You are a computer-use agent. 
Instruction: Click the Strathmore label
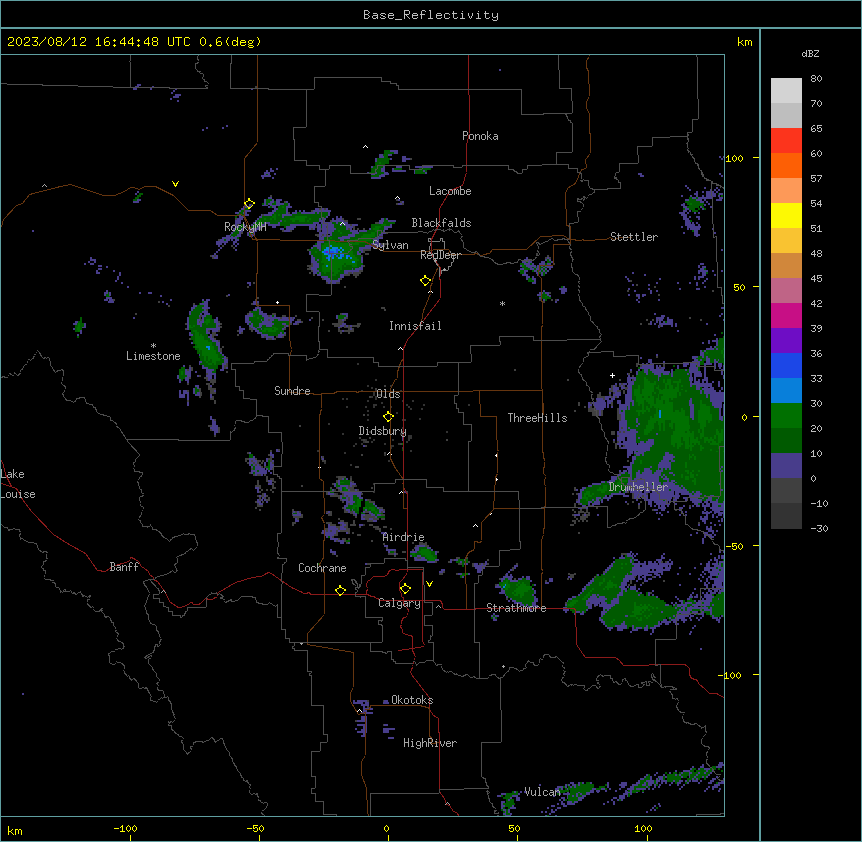pyautogui.click(x=516, y=608)
